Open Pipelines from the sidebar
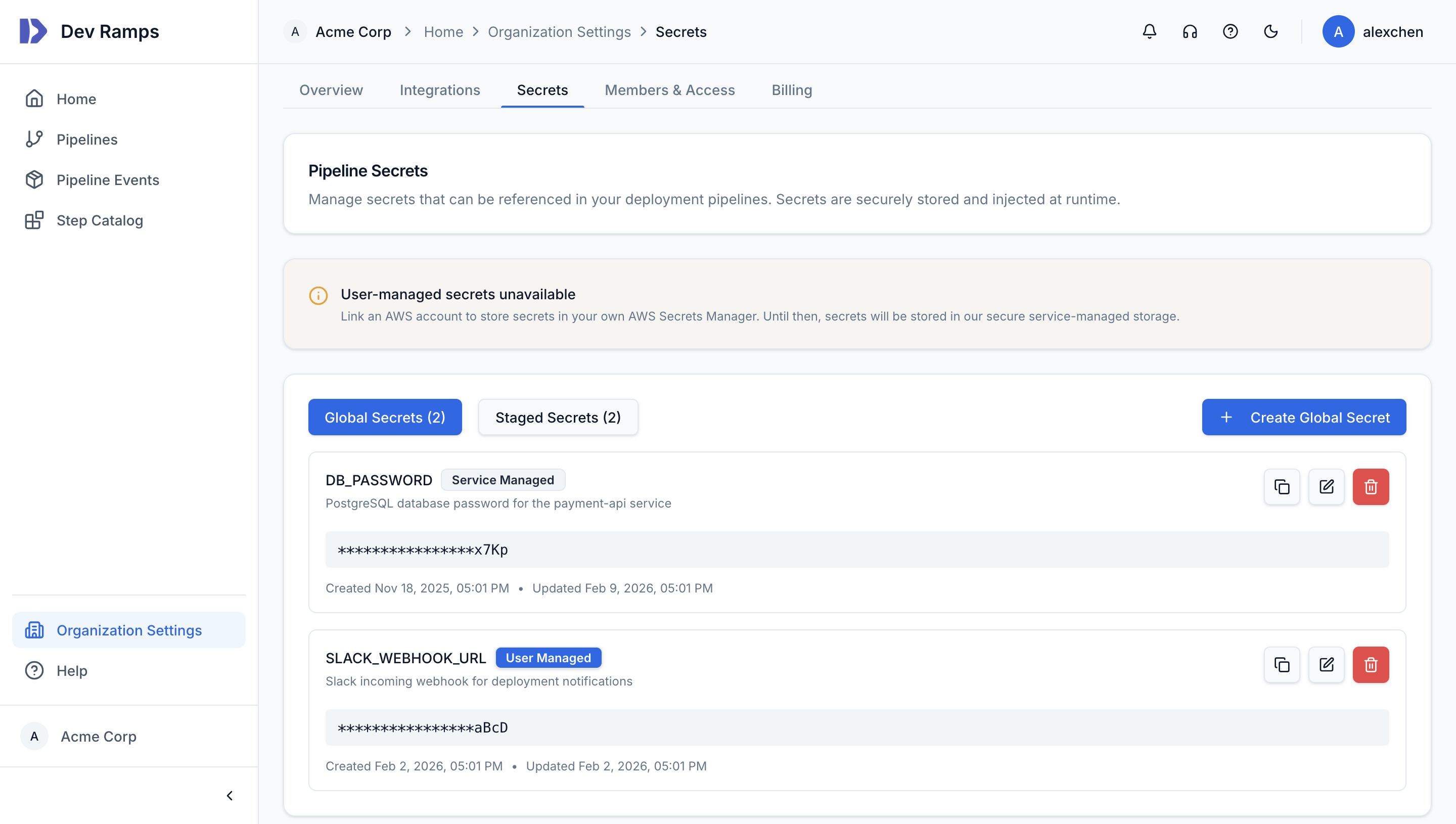Screen dimensions: 1456x824 click(x=87, y=139)
